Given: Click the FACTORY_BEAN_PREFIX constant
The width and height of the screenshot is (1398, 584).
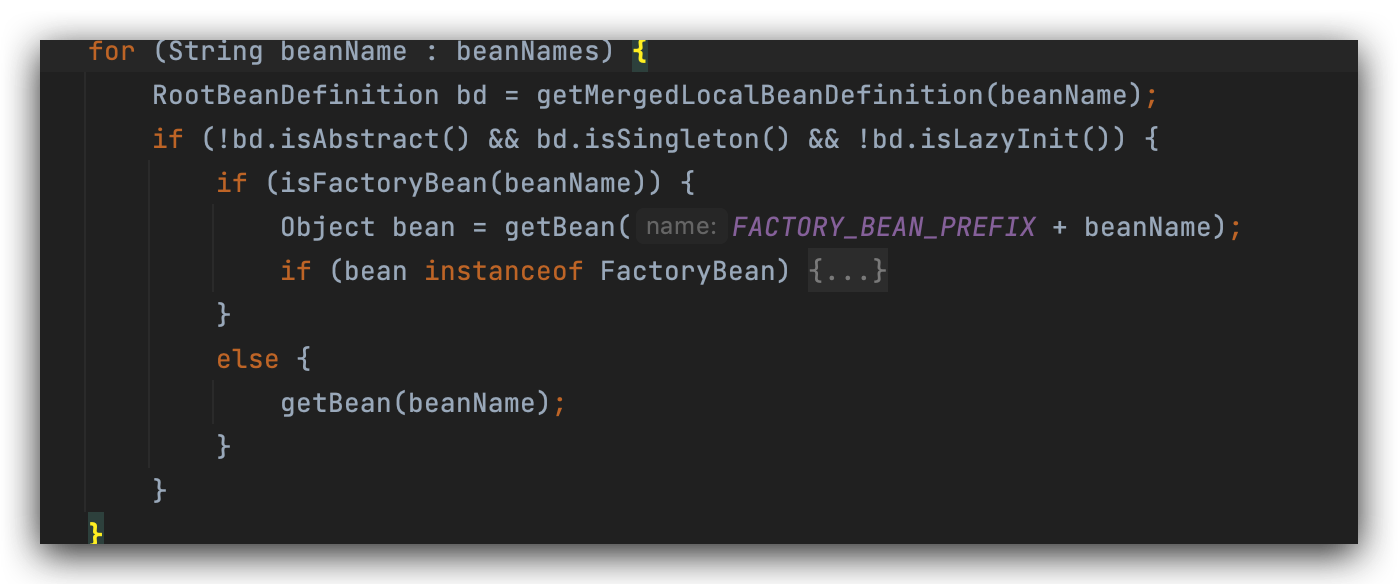Looking at the screenshot, I should pos(884,227).
